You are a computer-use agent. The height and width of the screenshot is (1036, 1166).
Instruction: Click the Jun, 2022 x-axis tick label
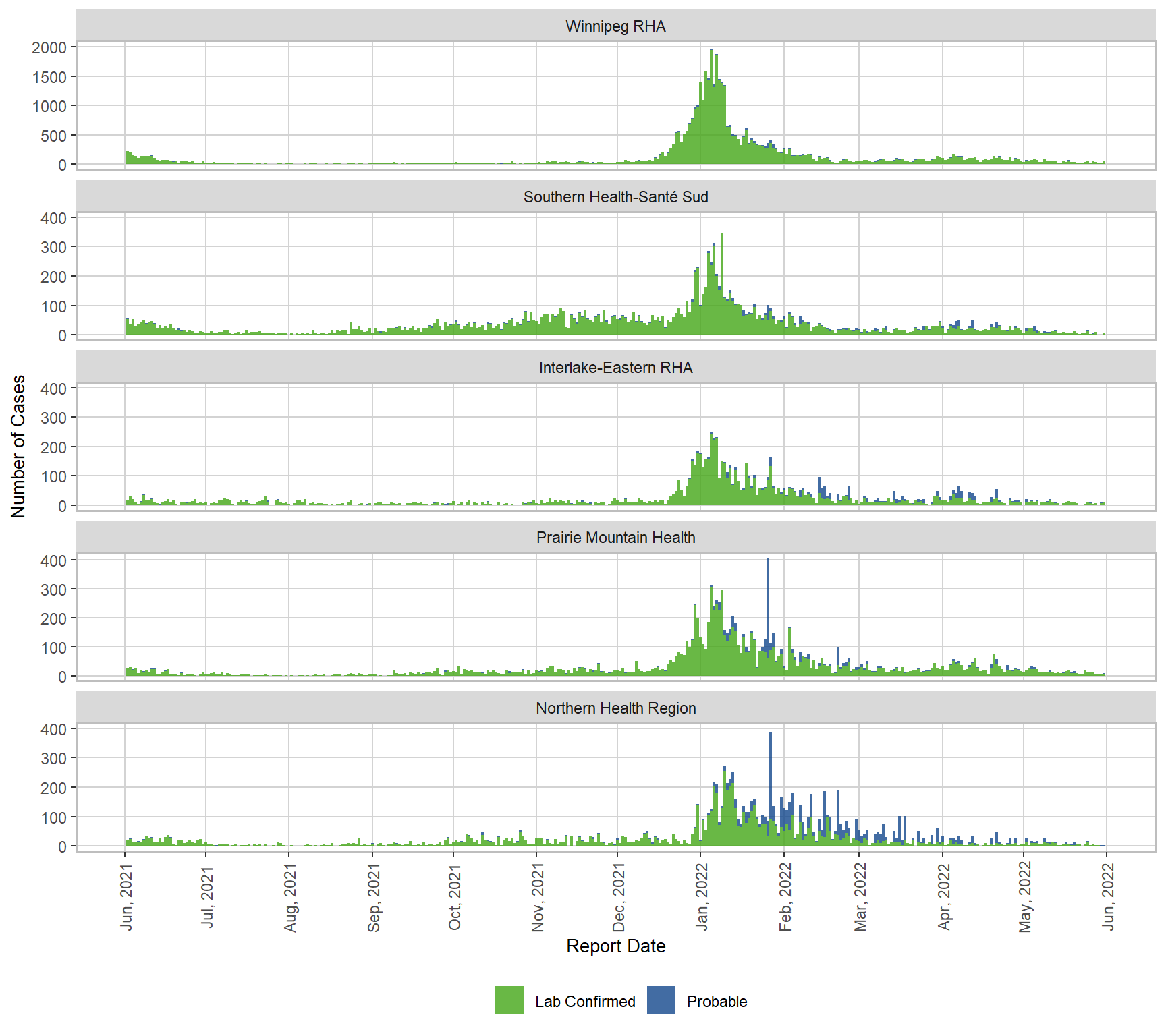1108,897
